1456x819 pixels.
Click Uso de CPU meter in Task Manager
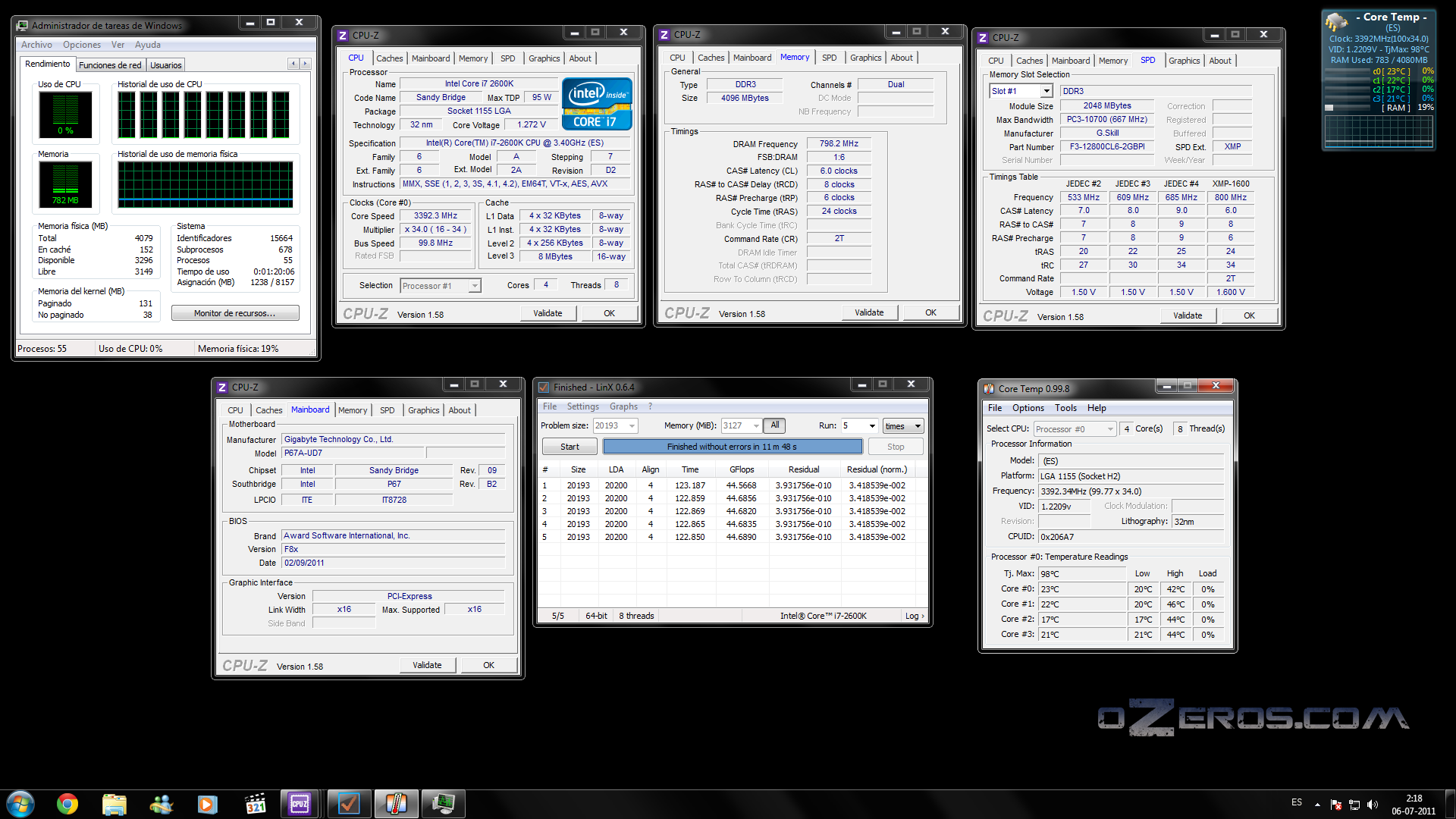65,115
